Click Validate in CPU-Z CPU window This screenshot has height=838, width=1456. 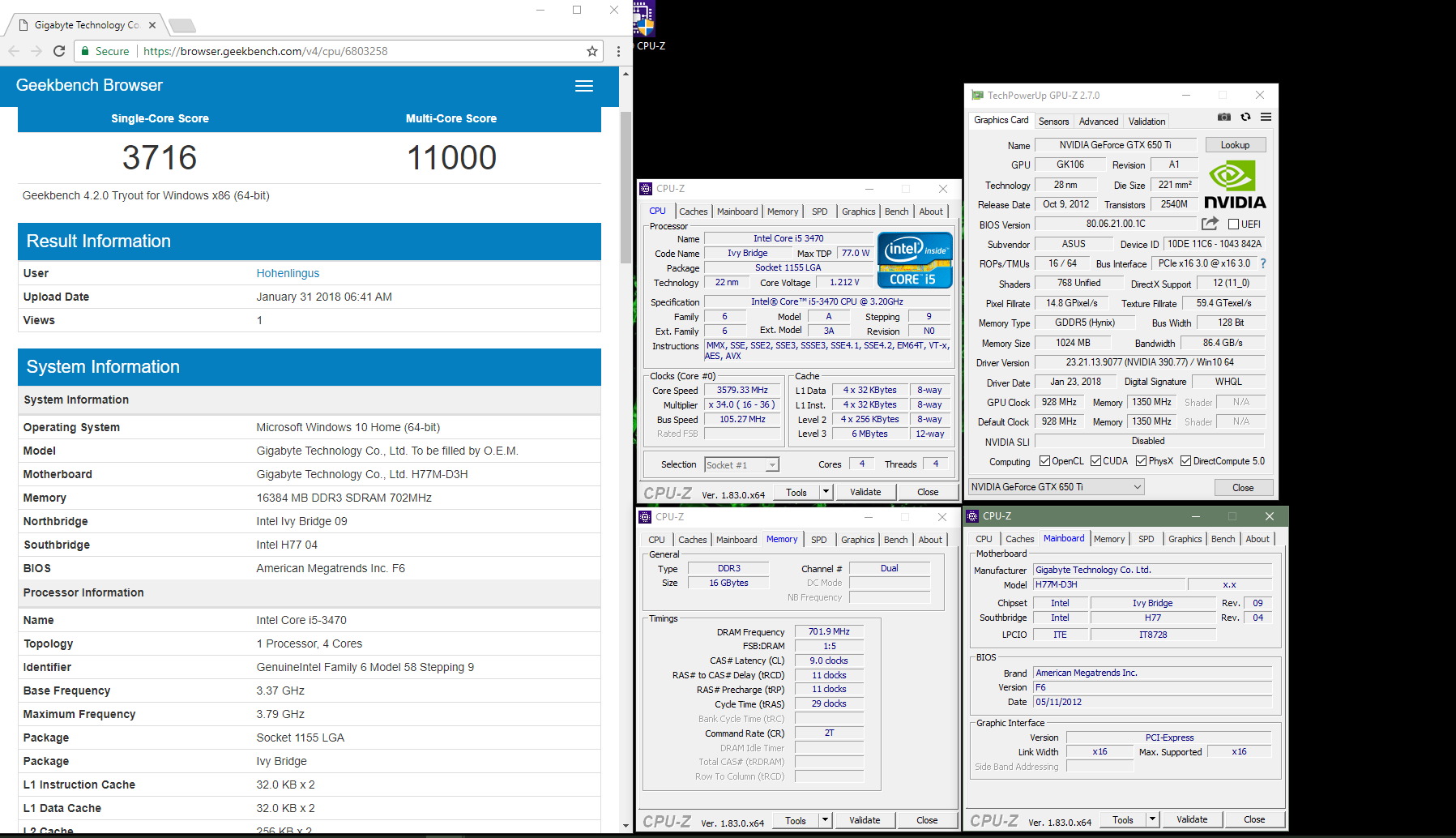coord(865,492)
